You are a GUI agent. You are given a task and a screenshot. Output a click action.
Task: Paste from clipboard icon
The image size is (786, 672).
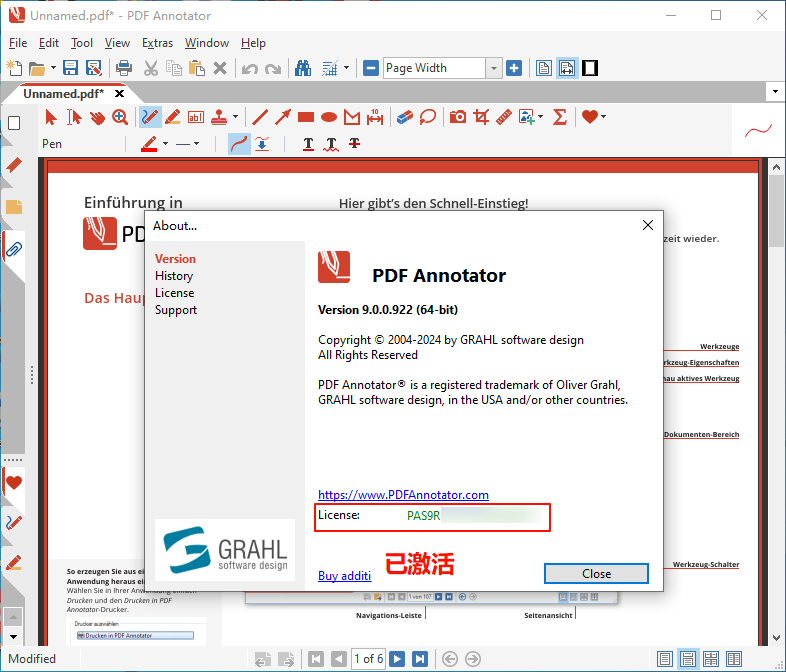196,68
